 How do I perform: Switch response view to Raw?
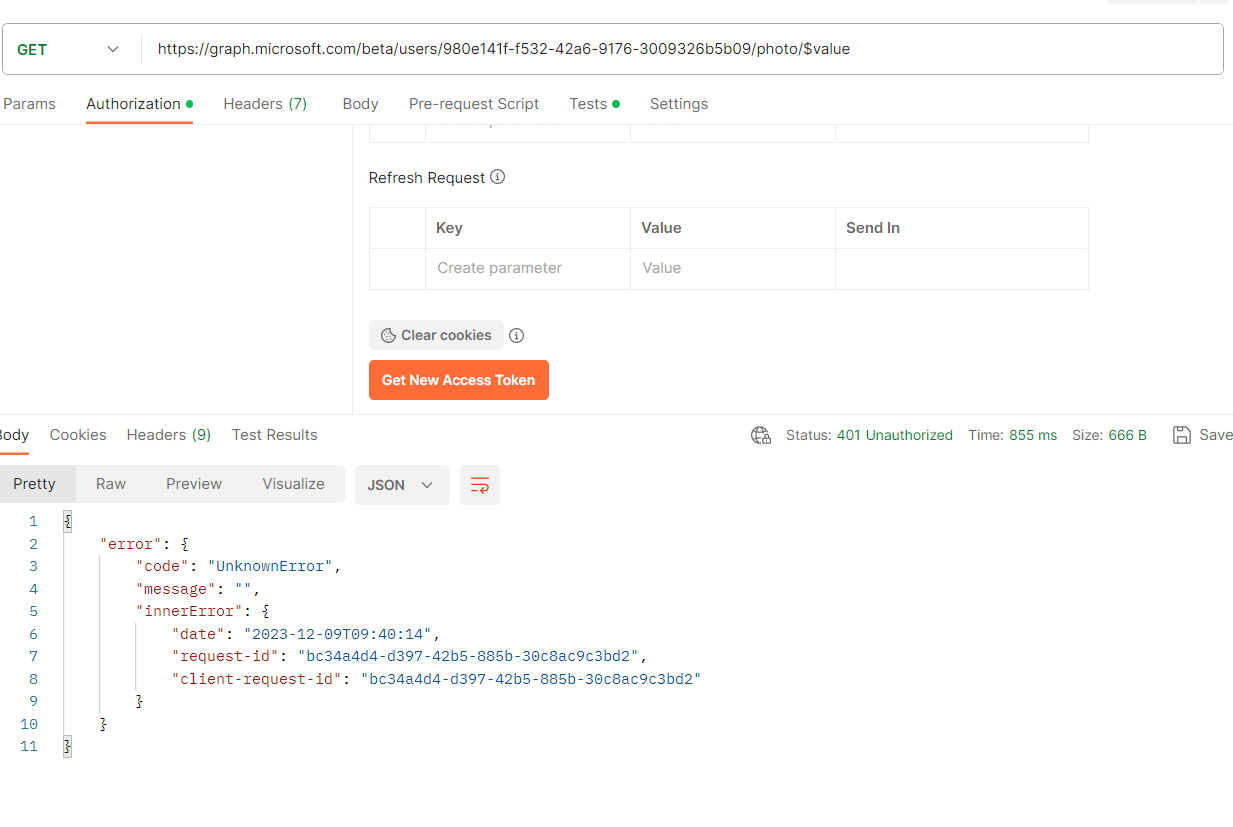tap(110, 483)
